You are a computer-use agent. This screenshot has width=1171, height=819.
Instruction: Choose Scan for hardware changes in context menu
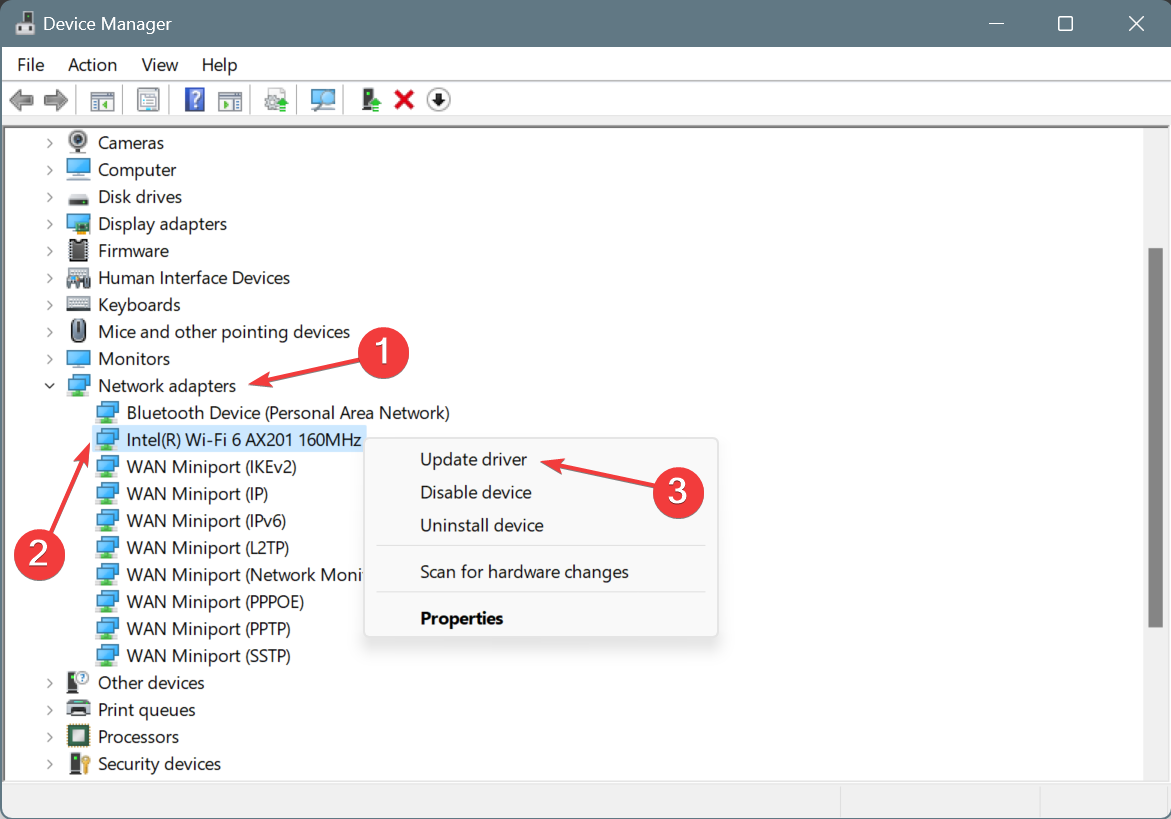pos(524,572)
